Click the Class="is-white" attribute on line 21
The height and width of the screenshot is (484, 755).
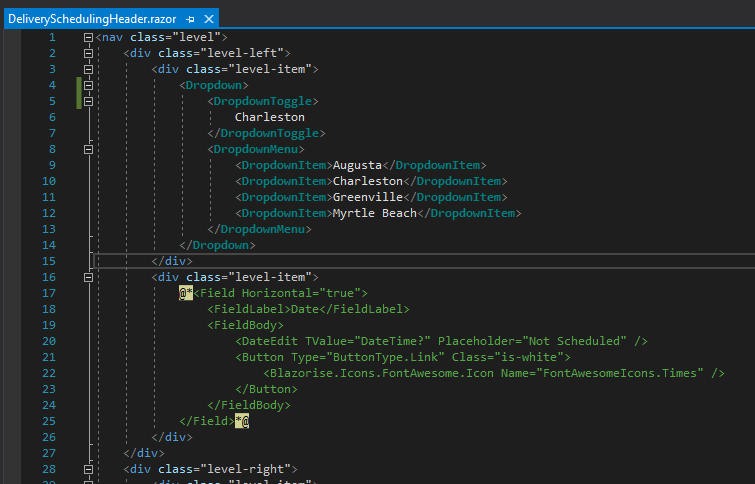[508, 357]
